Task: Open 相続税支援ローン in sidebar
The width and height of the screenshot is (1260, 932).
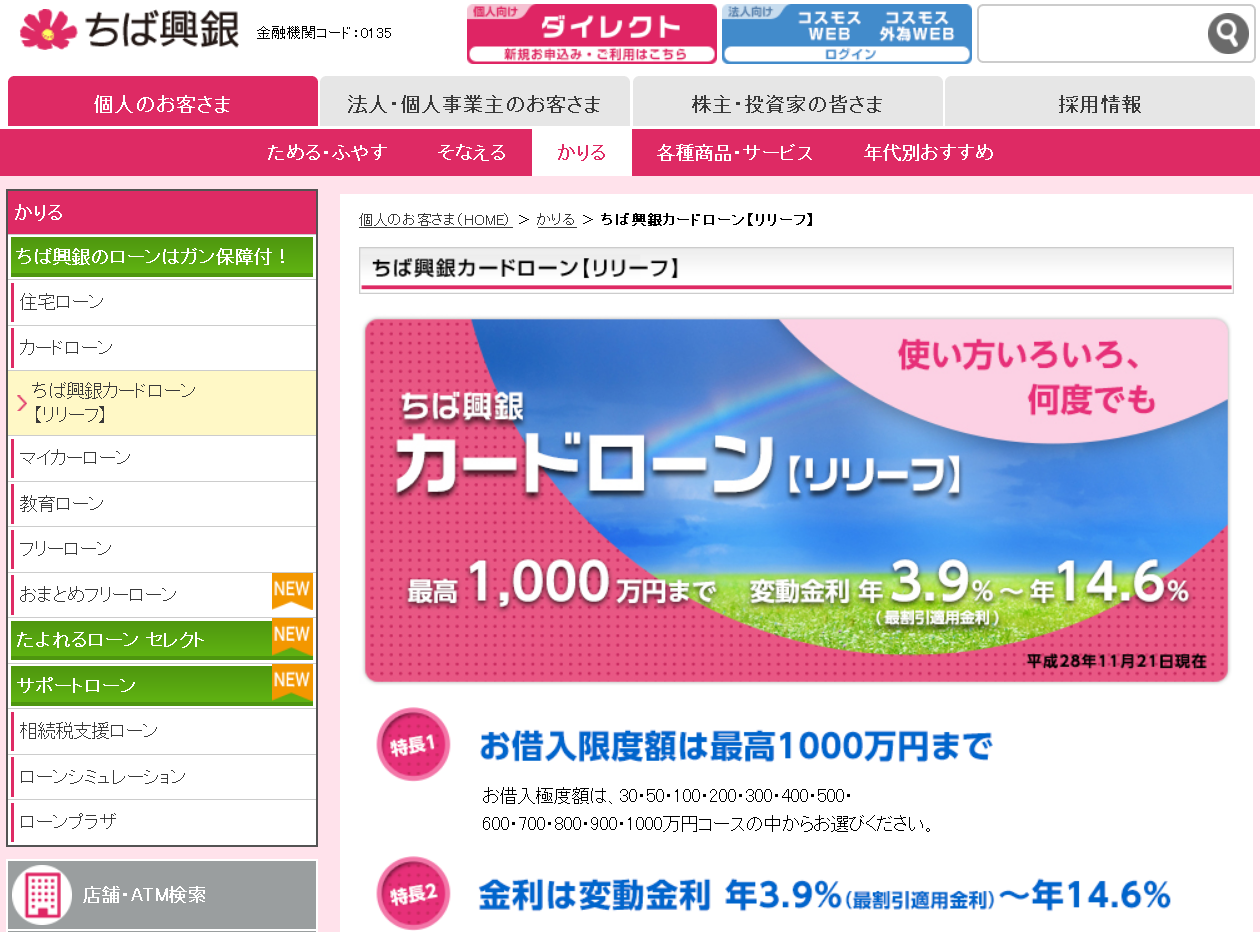Action: click(162, 731)
